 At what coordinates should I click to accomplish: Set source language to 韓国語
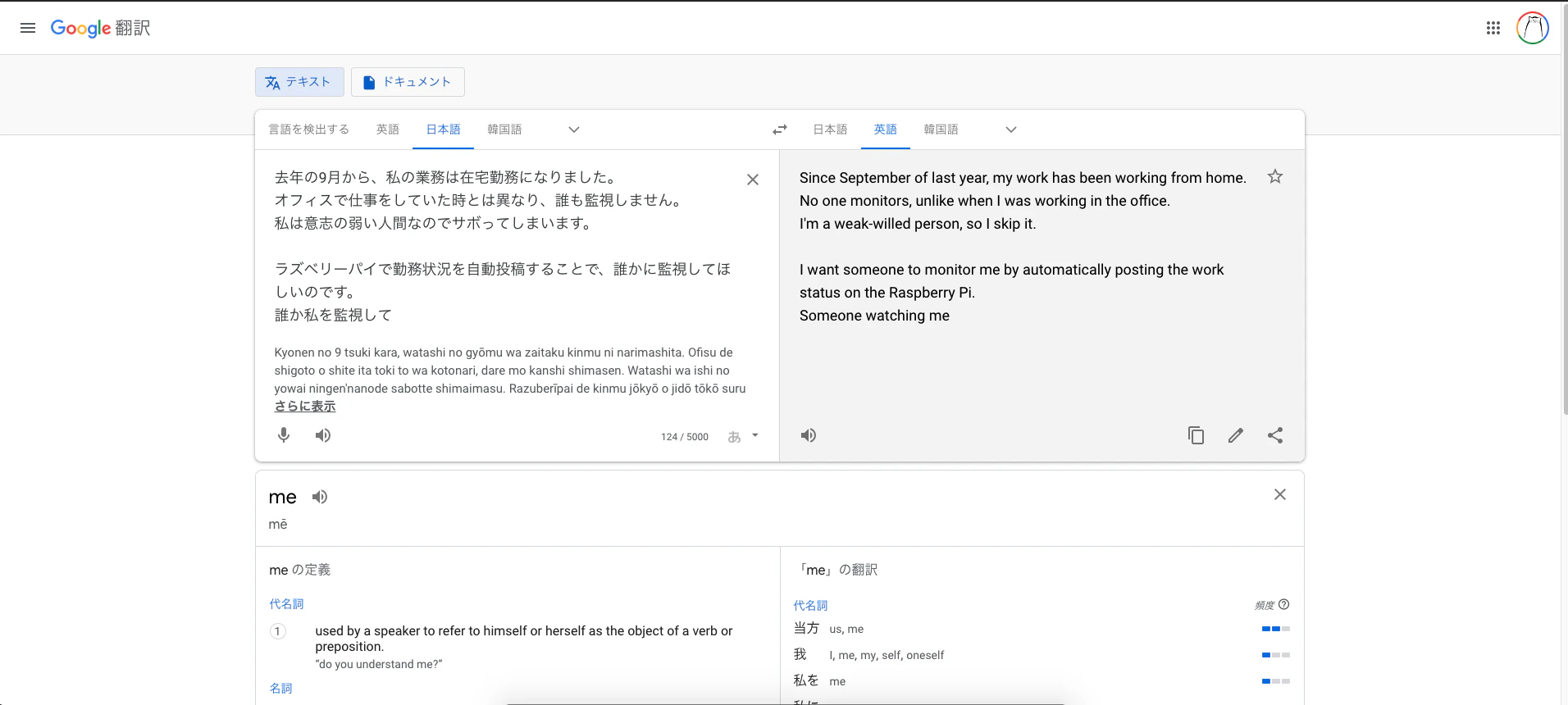504,130
